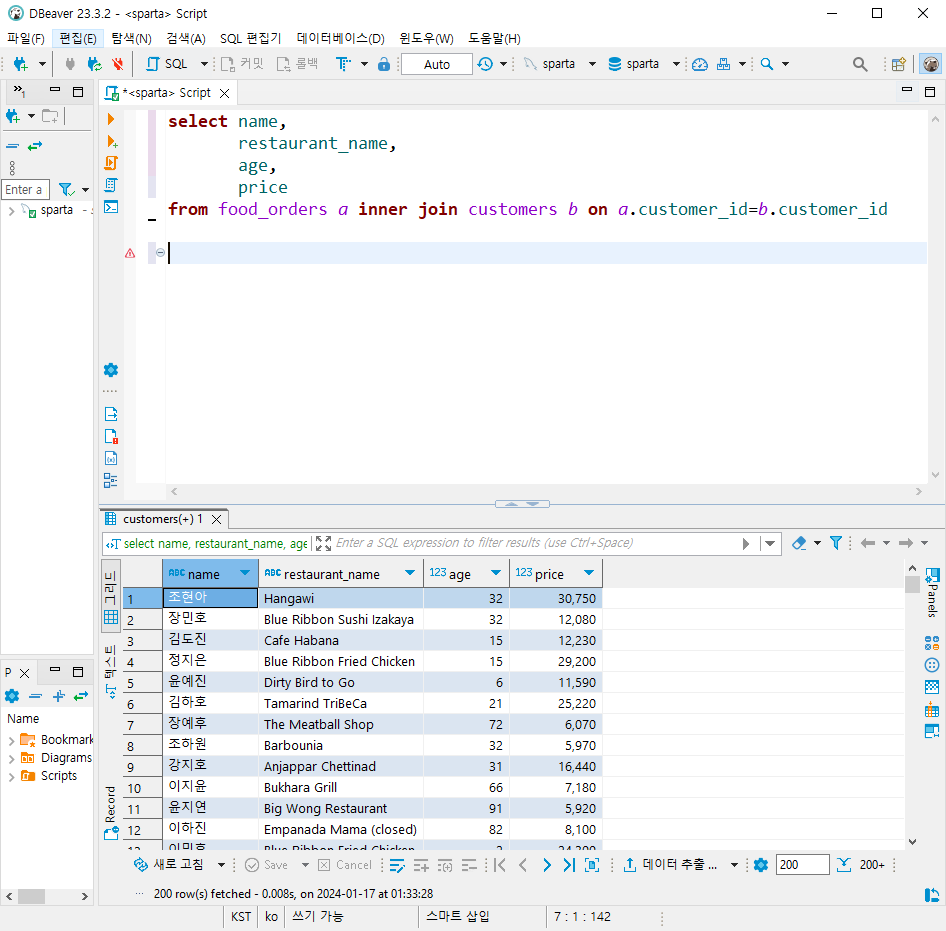
Task: Open the name column header dropdown arrow
Action: (x=245, y=573)
